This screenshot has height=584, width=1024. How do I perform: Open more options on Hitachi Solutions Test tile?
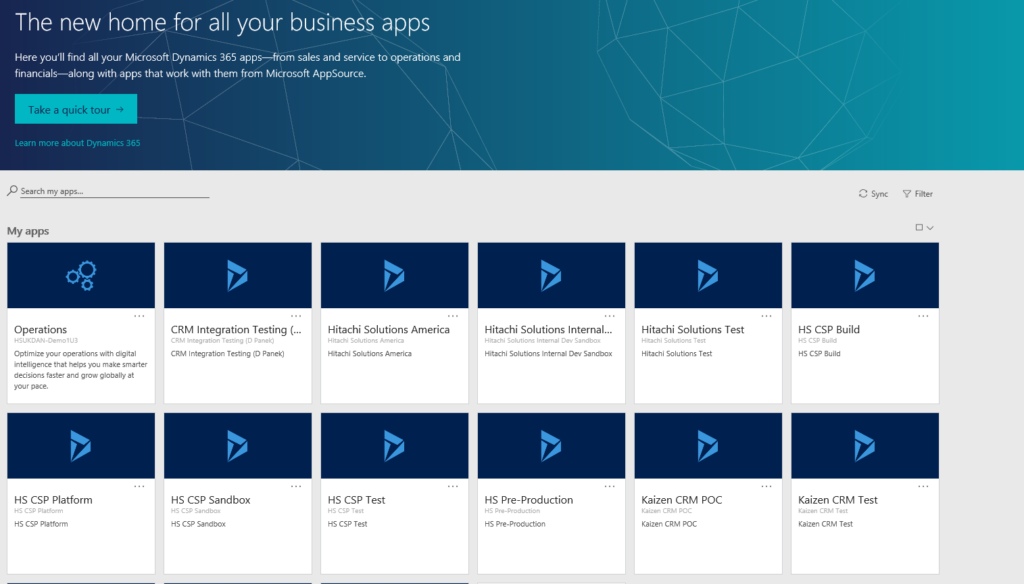[766, 316]
